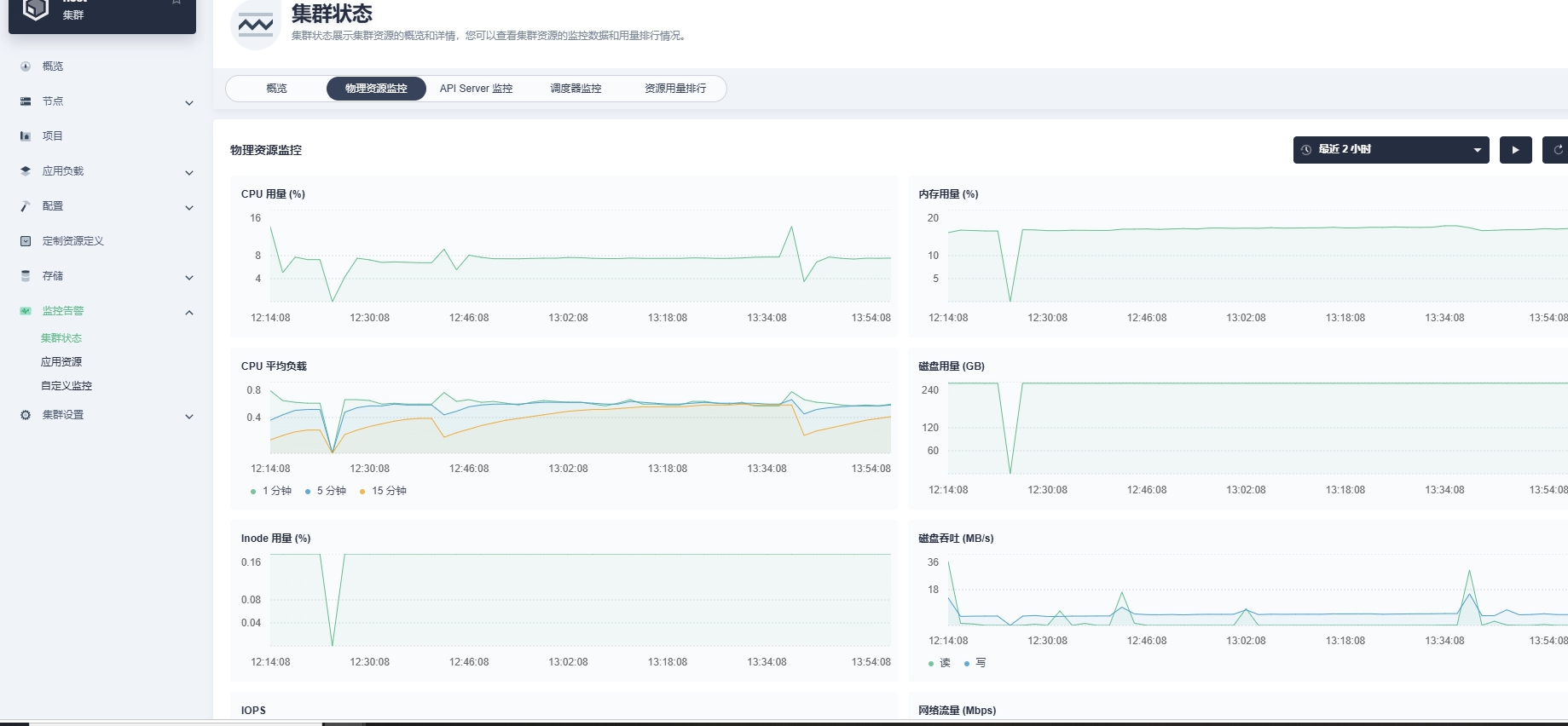Start auto-refresh with the play button

pyautogui.click(x=1516, y=150)
